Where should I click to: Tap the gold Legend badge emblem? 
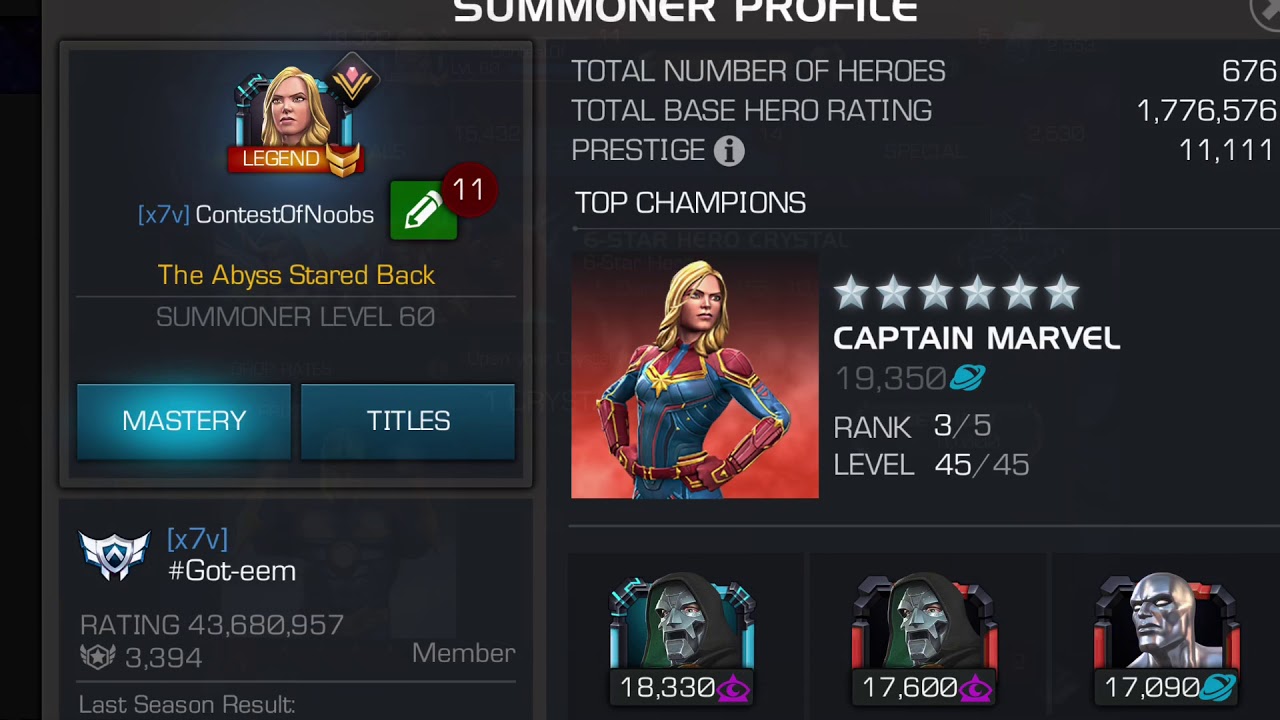pyautogui.click(x=343, y=160)
